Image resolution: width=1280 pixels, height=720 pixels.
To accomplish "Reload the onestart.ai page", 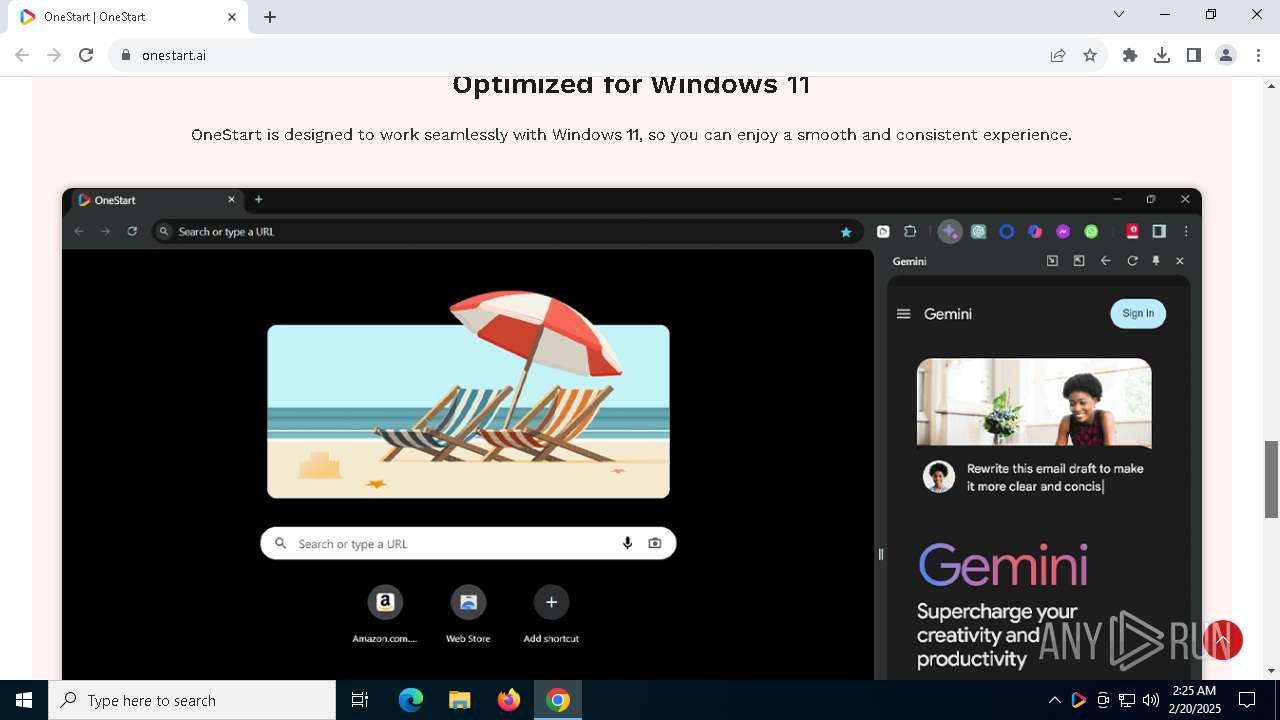I will 86,55.
